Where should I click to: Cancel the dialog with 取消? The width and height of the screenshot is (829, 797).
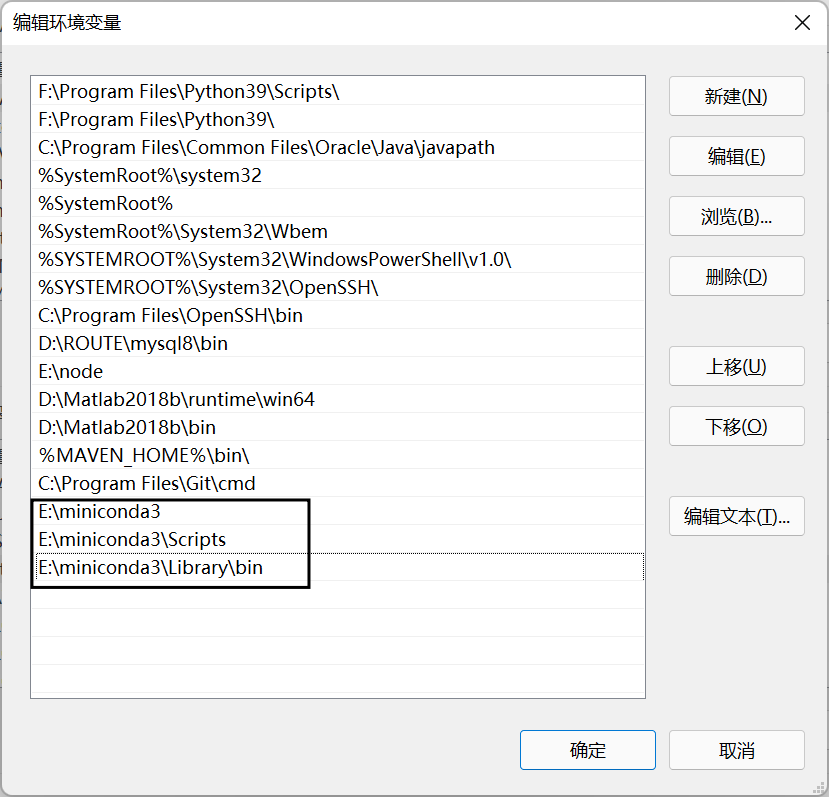click(x=736, y=749)
